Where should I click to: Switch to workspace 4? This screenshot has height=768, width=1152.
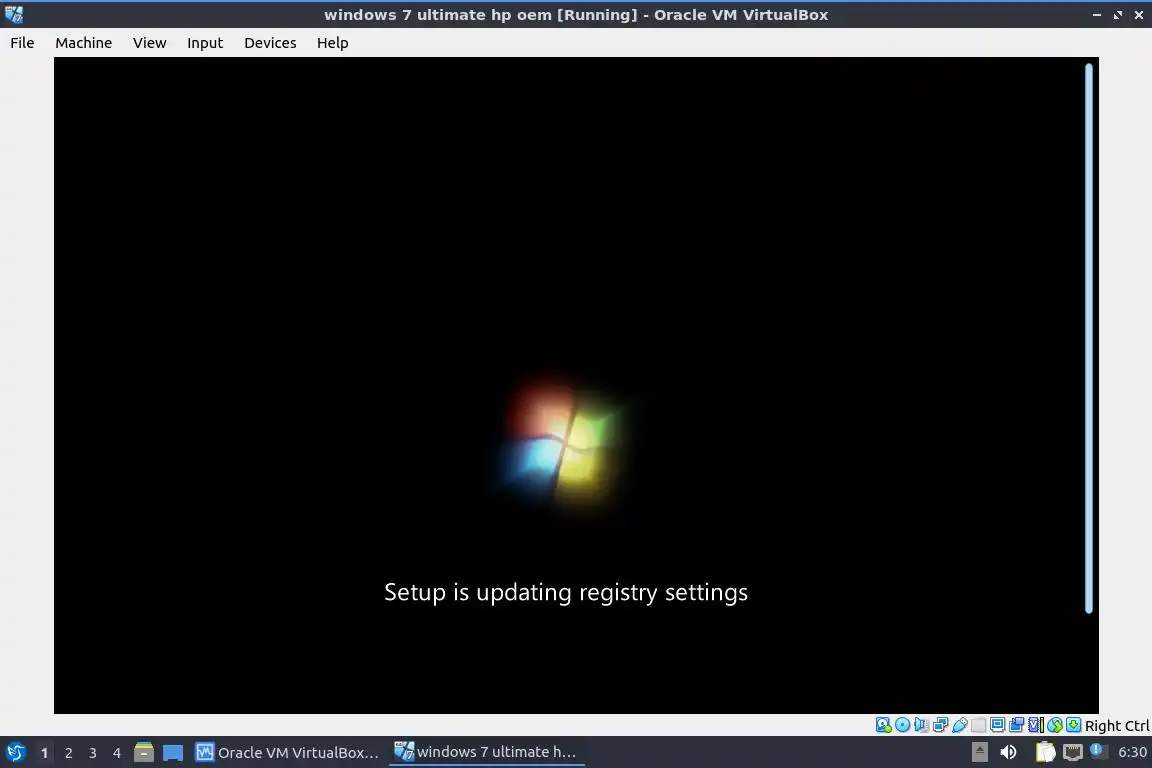click(117, 753)
